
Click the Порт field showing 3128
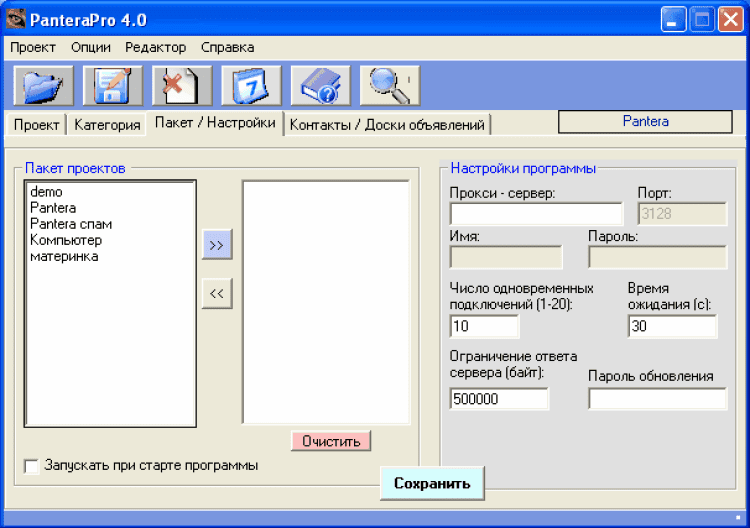coord(682,214)
